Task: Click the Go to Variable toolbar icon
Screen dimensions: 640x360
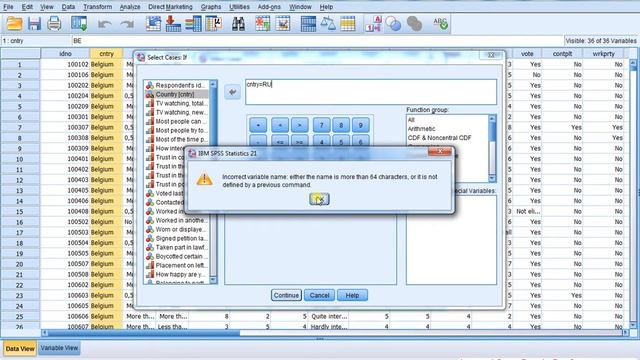Action: 173,24
